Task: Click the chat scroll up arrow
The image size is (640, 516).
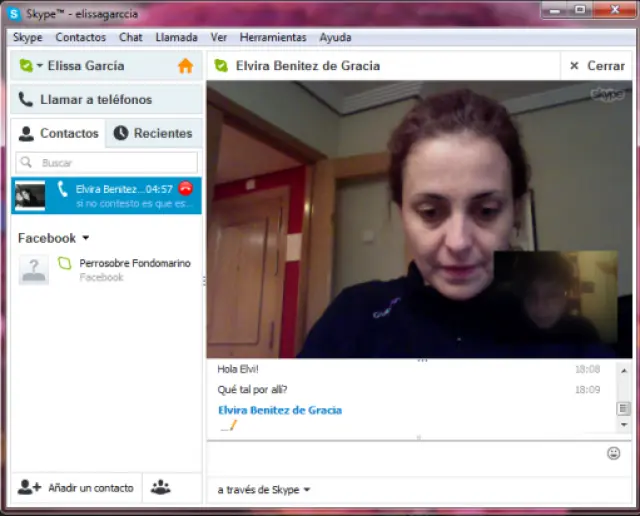Action: (624, 371)
